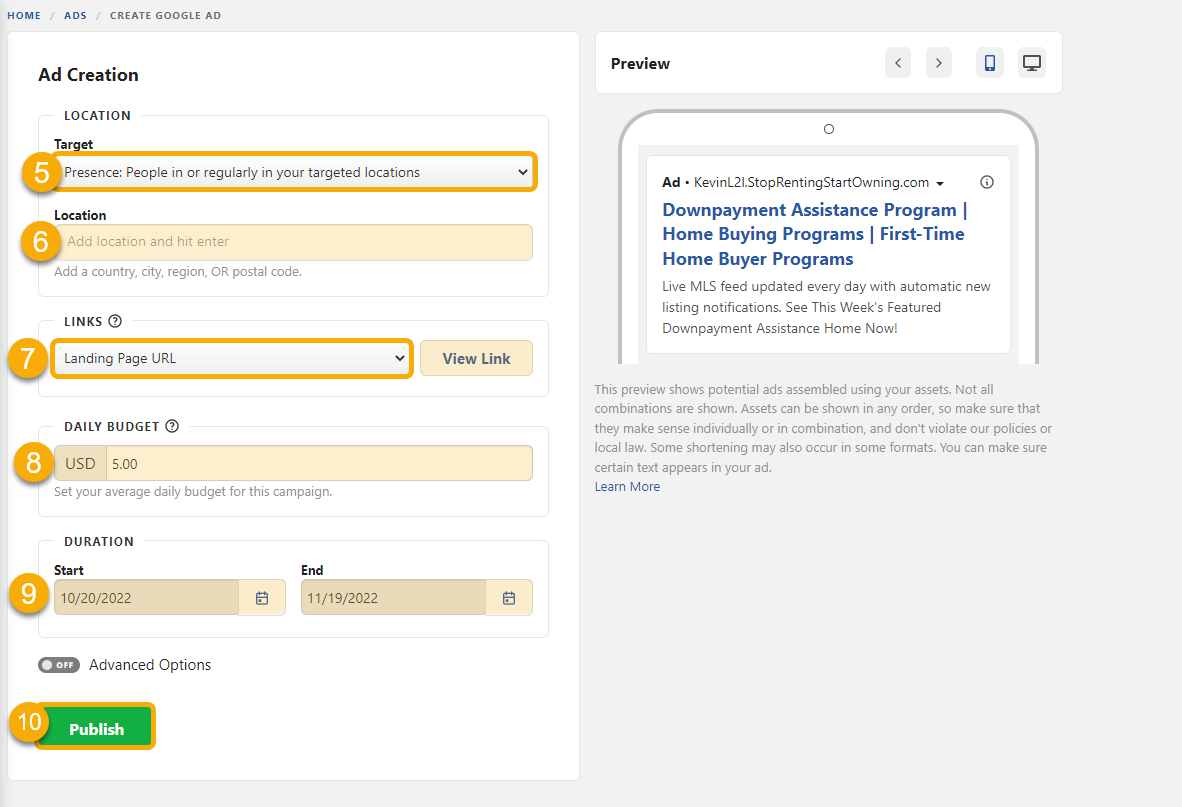Show previous ad preview with left arrow
Image resolution: width=1182 pixels, height=807 pixels.
point(898,63)
